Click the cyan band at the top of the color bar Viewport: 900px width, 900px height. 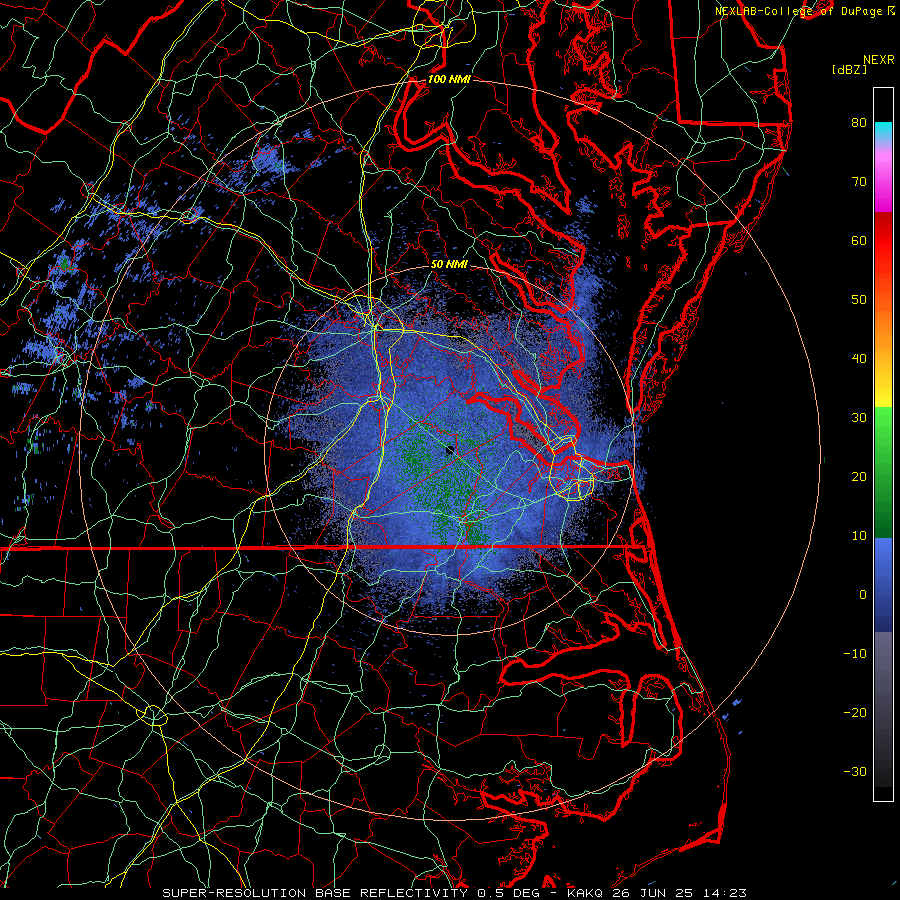(883, 132)
